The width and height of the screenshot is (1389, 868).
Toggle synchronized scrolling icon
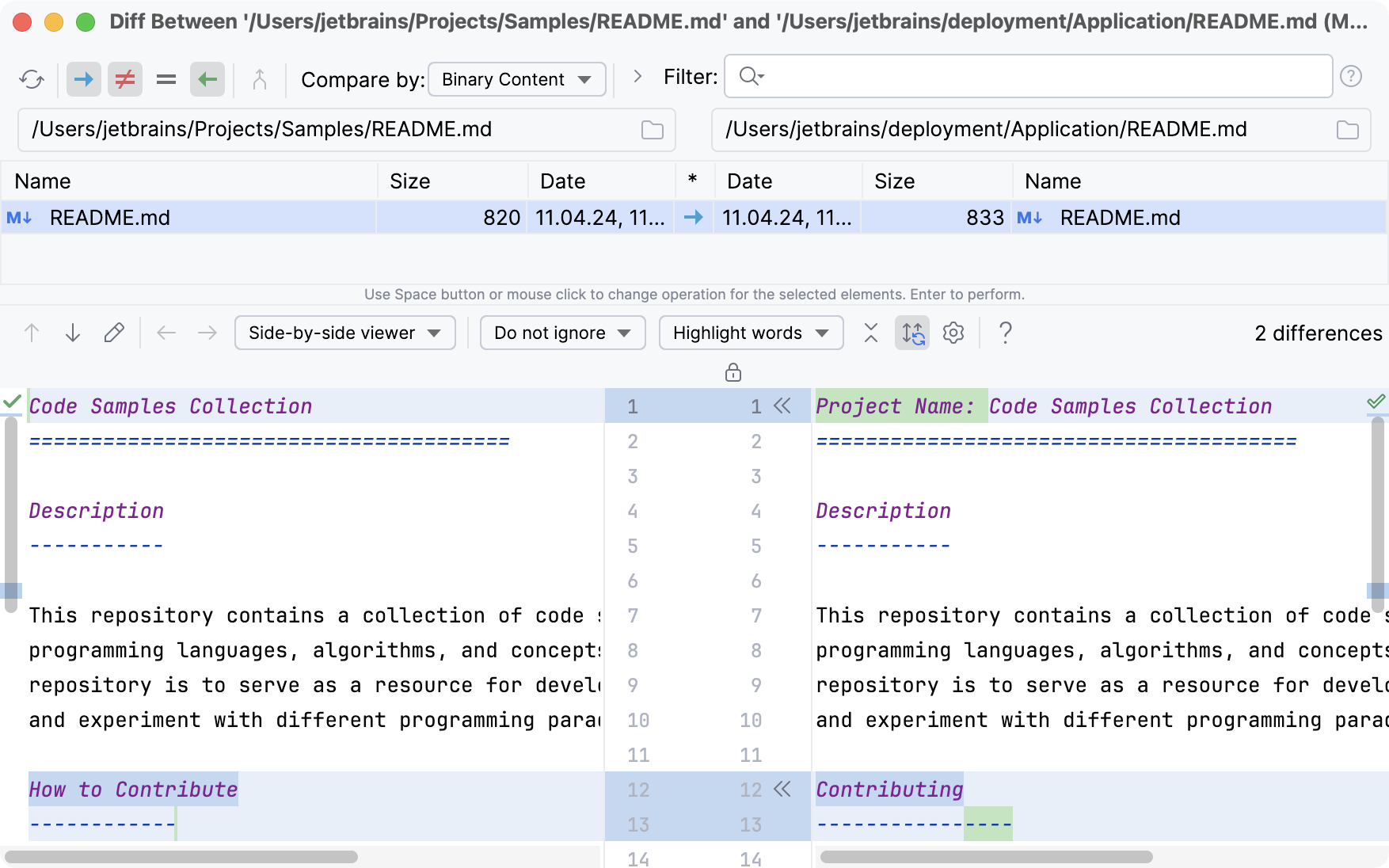pos(912,333)
